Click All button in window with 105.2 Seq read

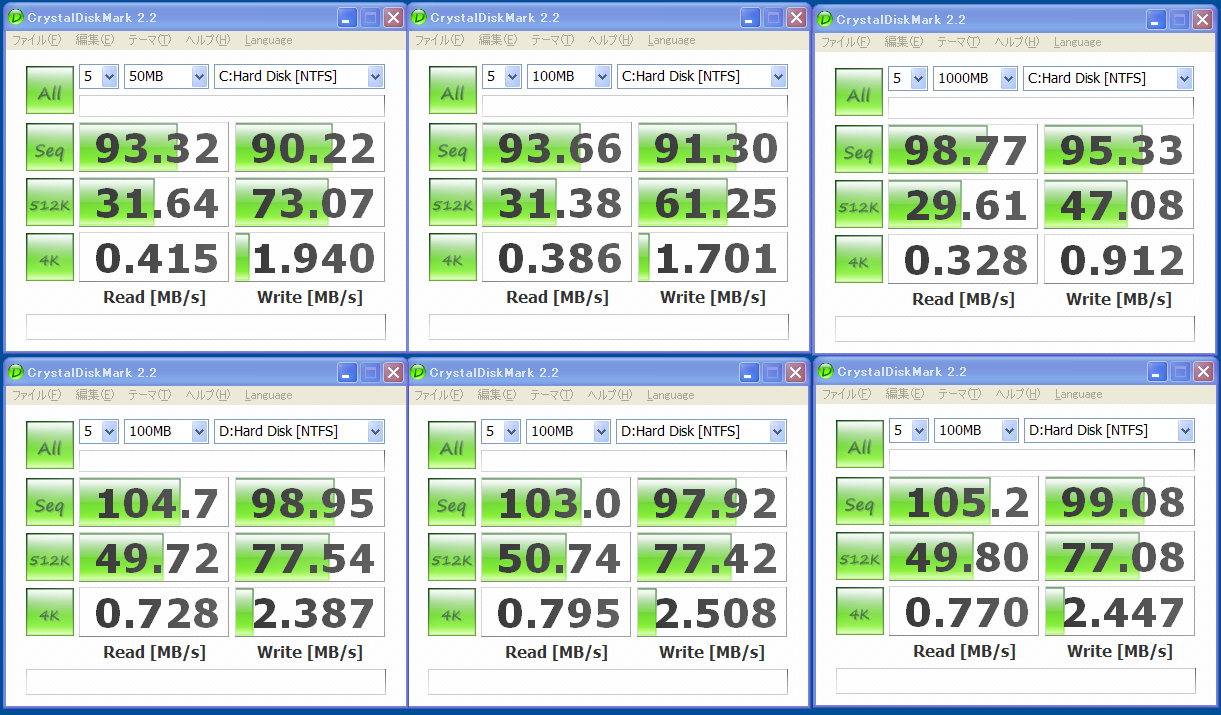[860, 445]
